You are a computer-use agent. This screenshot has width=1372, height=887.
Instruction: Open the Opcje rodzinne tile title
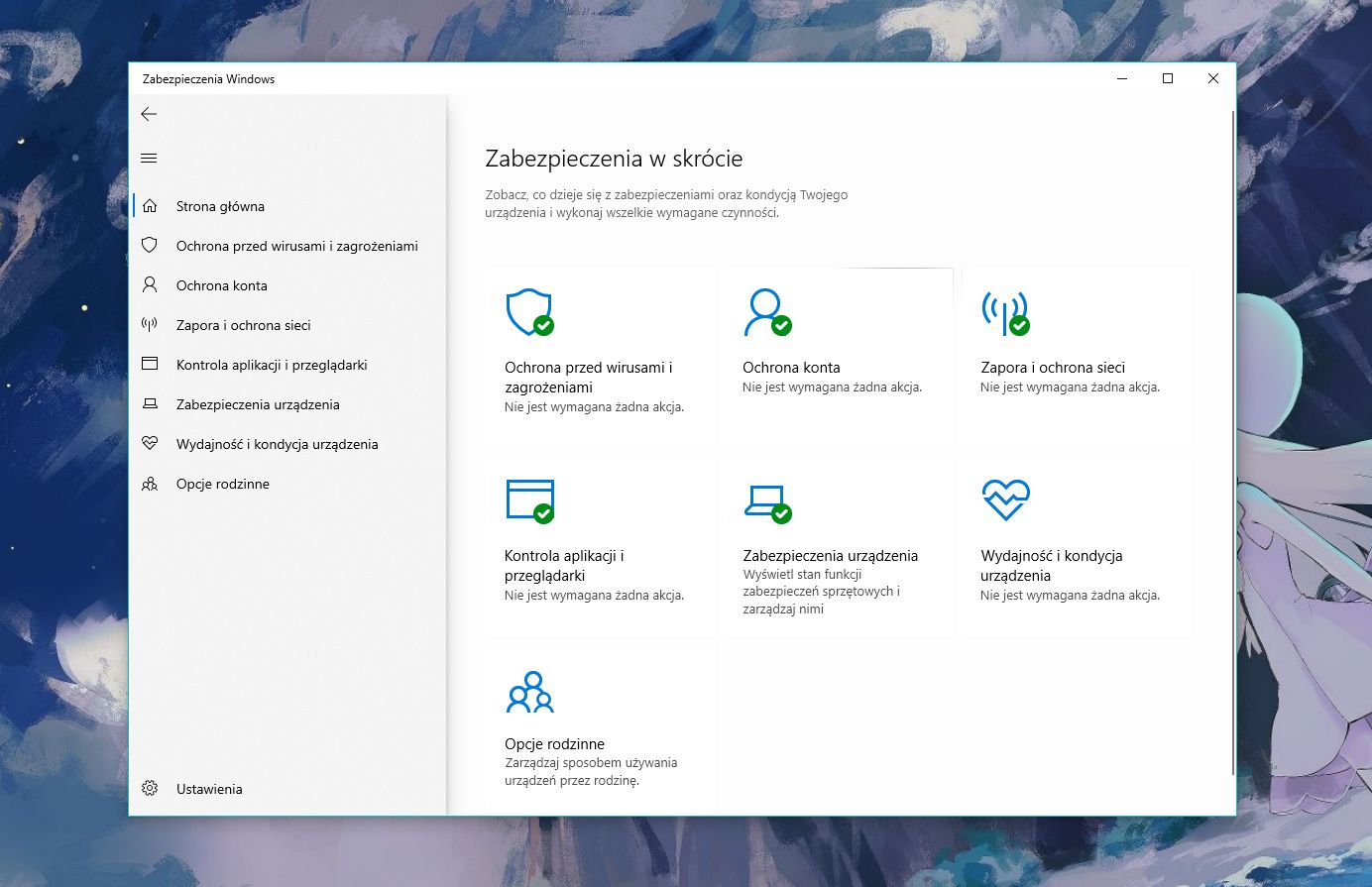[554, 743]
